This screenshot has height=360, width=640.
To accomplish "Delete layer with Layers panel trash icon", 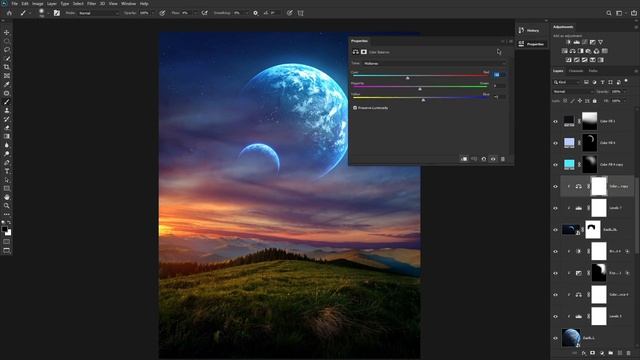I will tap(629, 353).
